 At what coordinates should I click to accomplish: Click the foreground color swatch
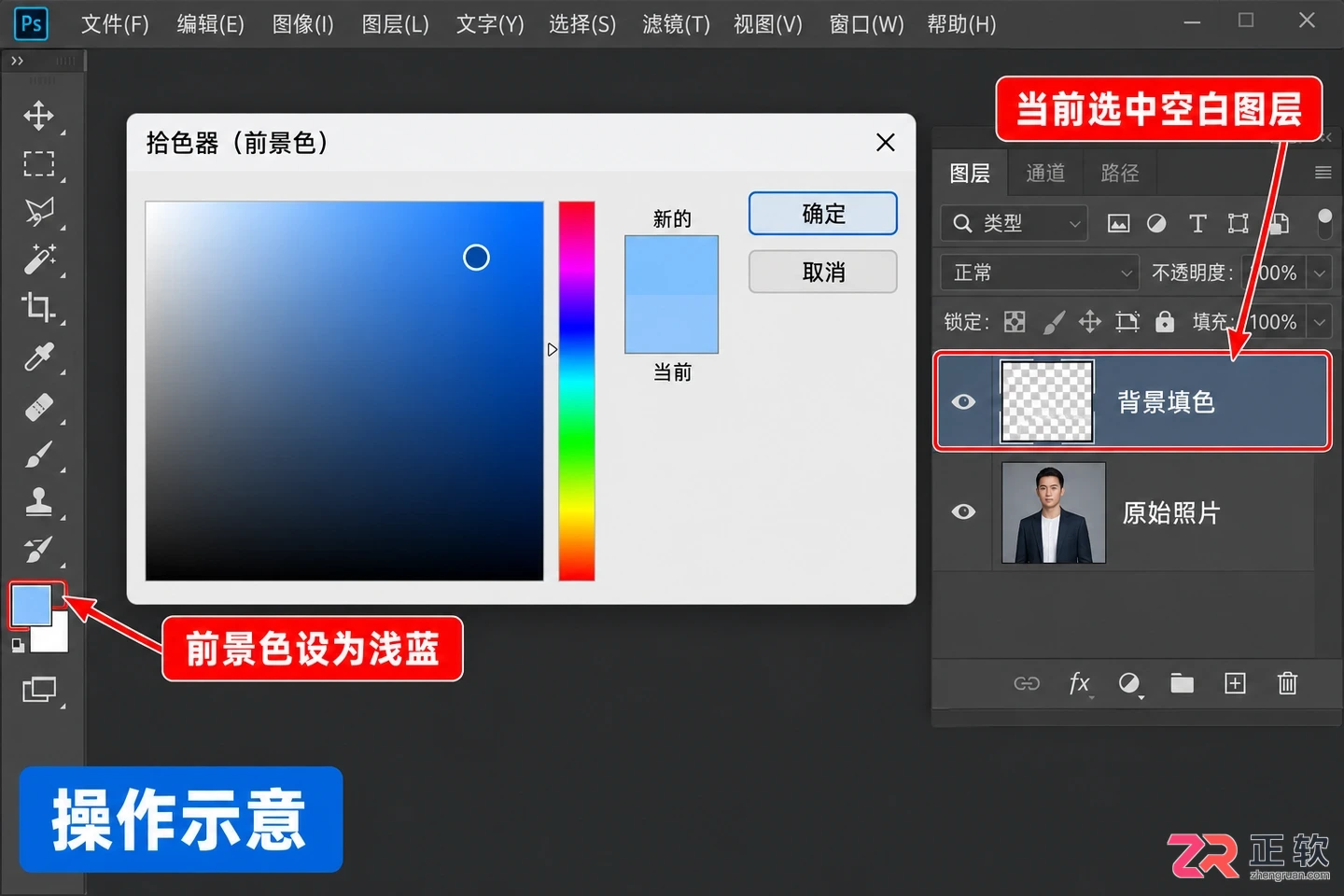(31, 605)
